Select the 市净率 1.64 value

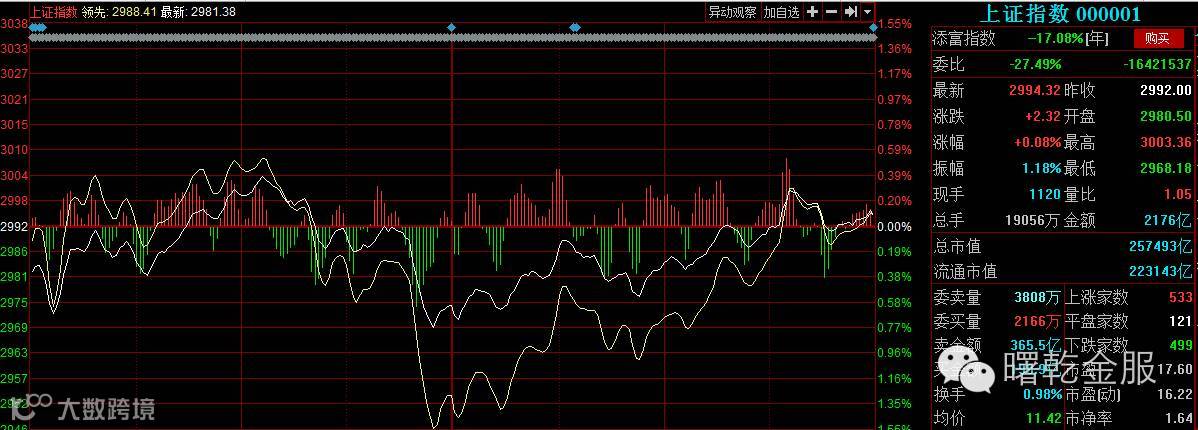1180,418
